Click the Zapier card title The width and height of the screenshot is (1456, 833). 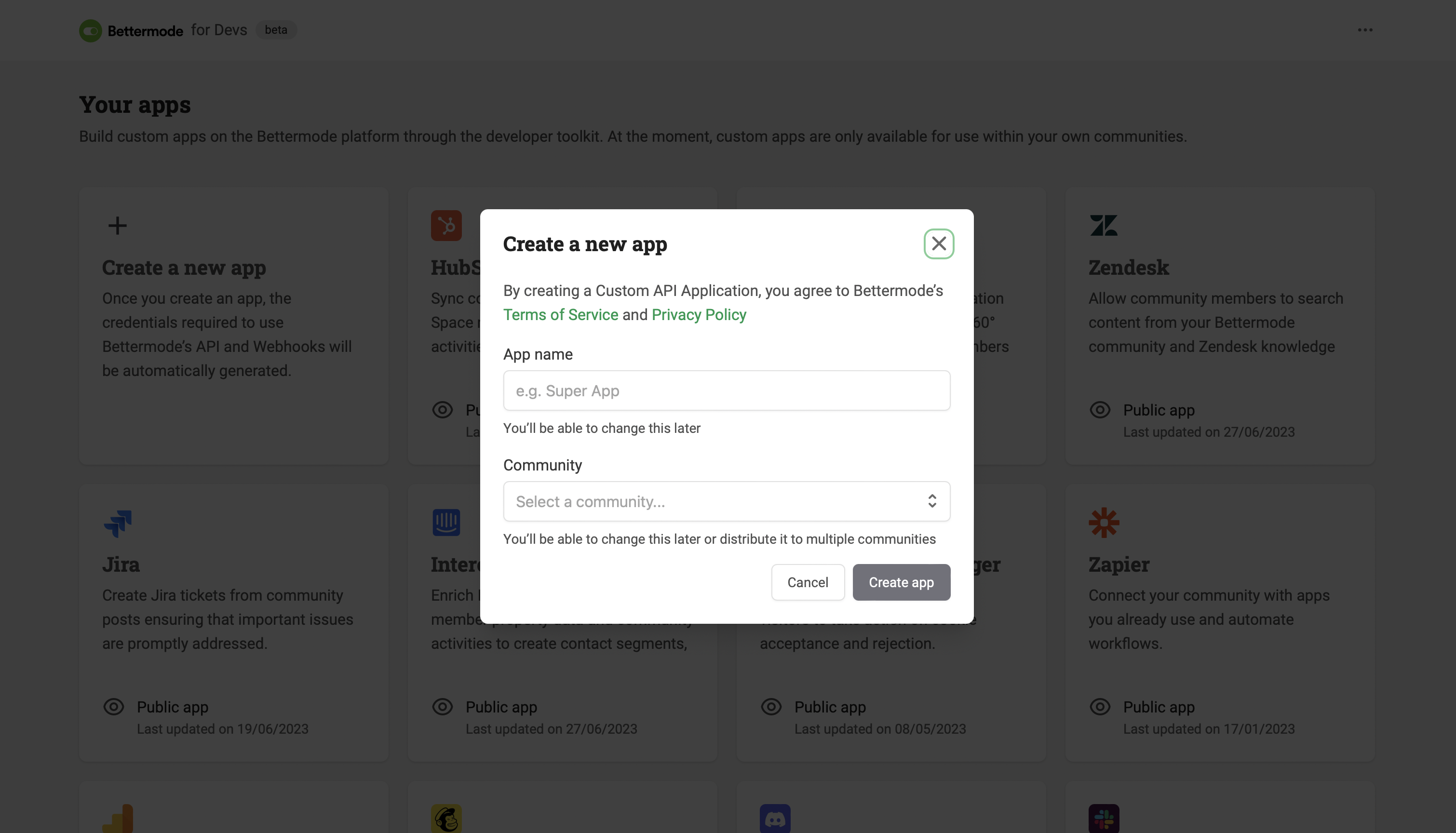click(x=1119, y=564)
